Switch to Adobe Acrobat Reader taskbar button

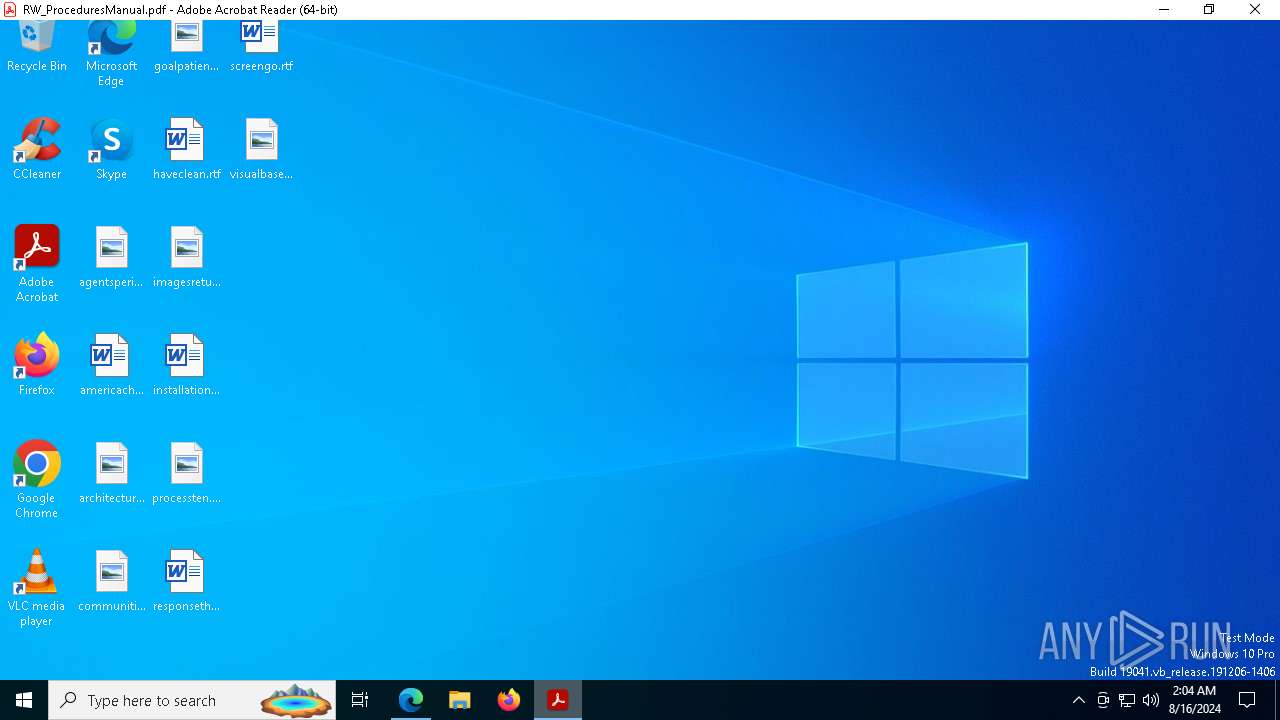[x=558, y=700]
